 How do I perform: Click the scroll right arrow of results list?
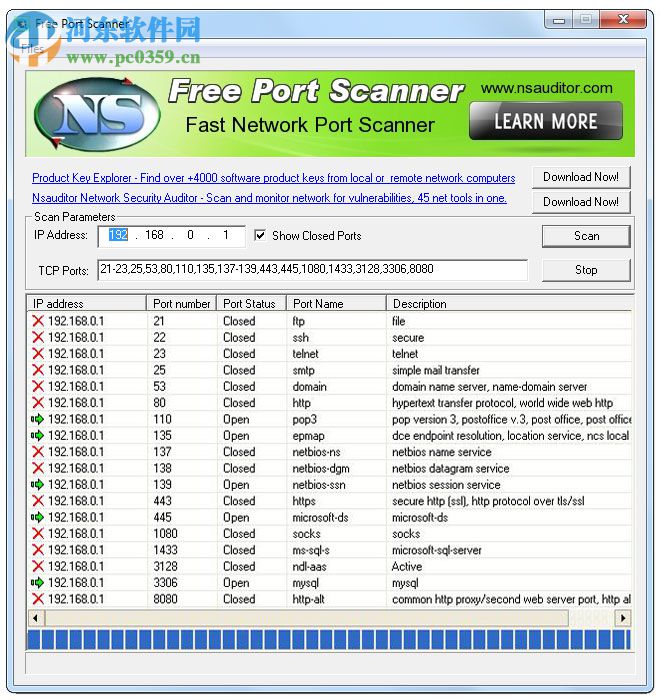(623, 618)
